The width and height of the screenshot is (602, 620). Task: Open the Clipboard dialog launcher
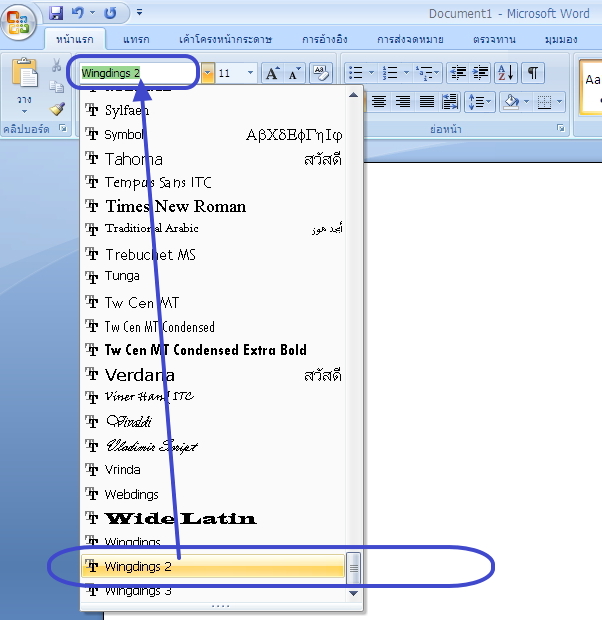coord(62,128)
